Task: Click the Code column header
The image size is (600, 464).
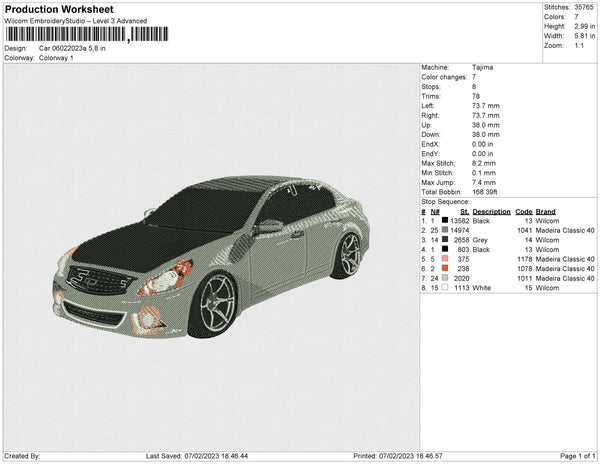Action: [523, 212]
